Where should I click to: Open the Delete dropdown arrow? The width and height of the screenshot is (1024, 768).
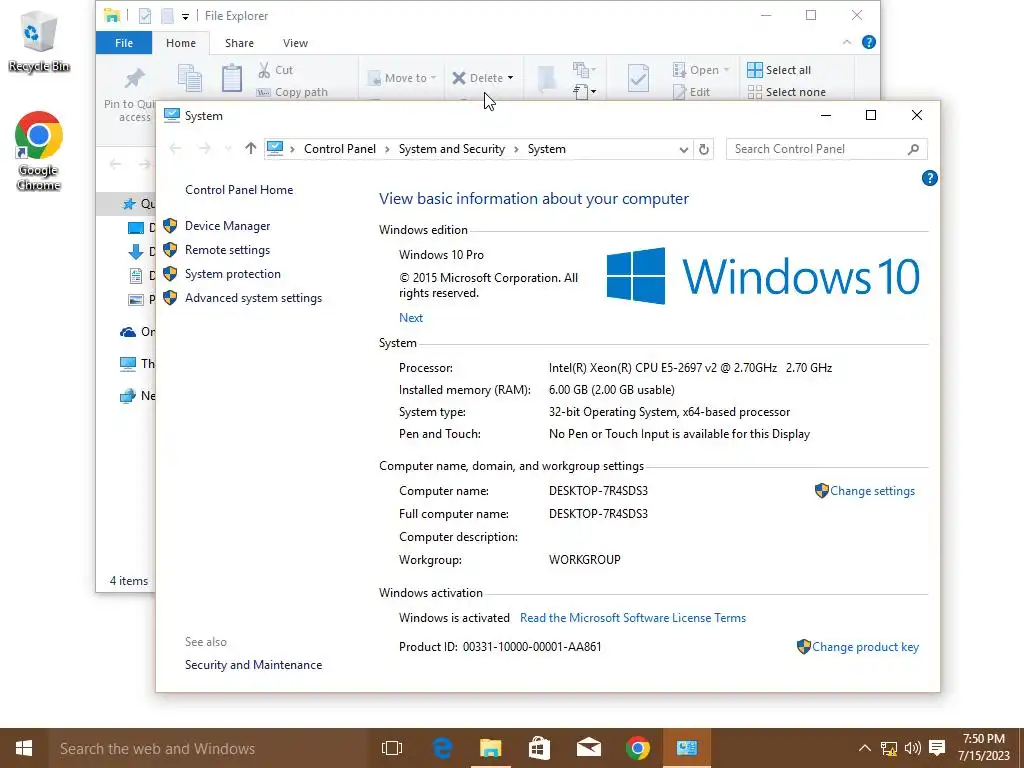(510, 78)
